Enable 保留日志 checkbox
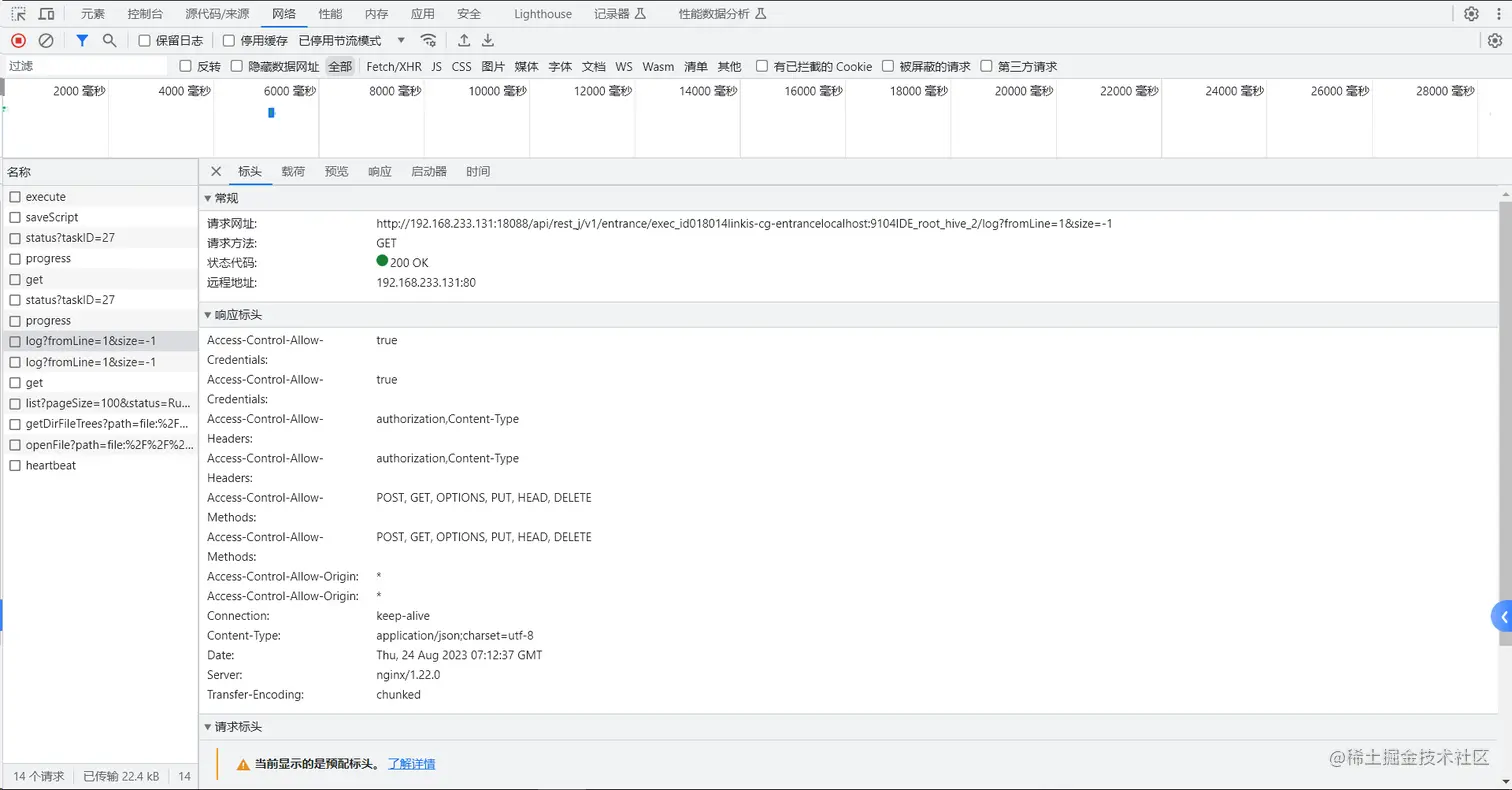The height and width of the screenshot is (790, 1512). [145, 41]
